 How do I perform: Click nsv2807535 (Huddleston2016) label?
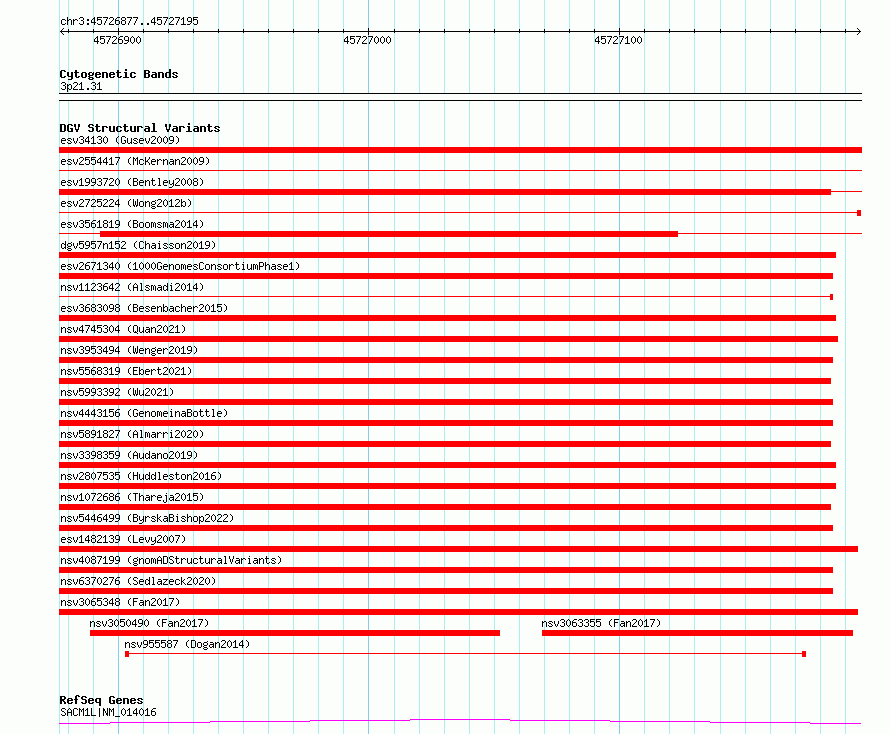click(141, 476)
